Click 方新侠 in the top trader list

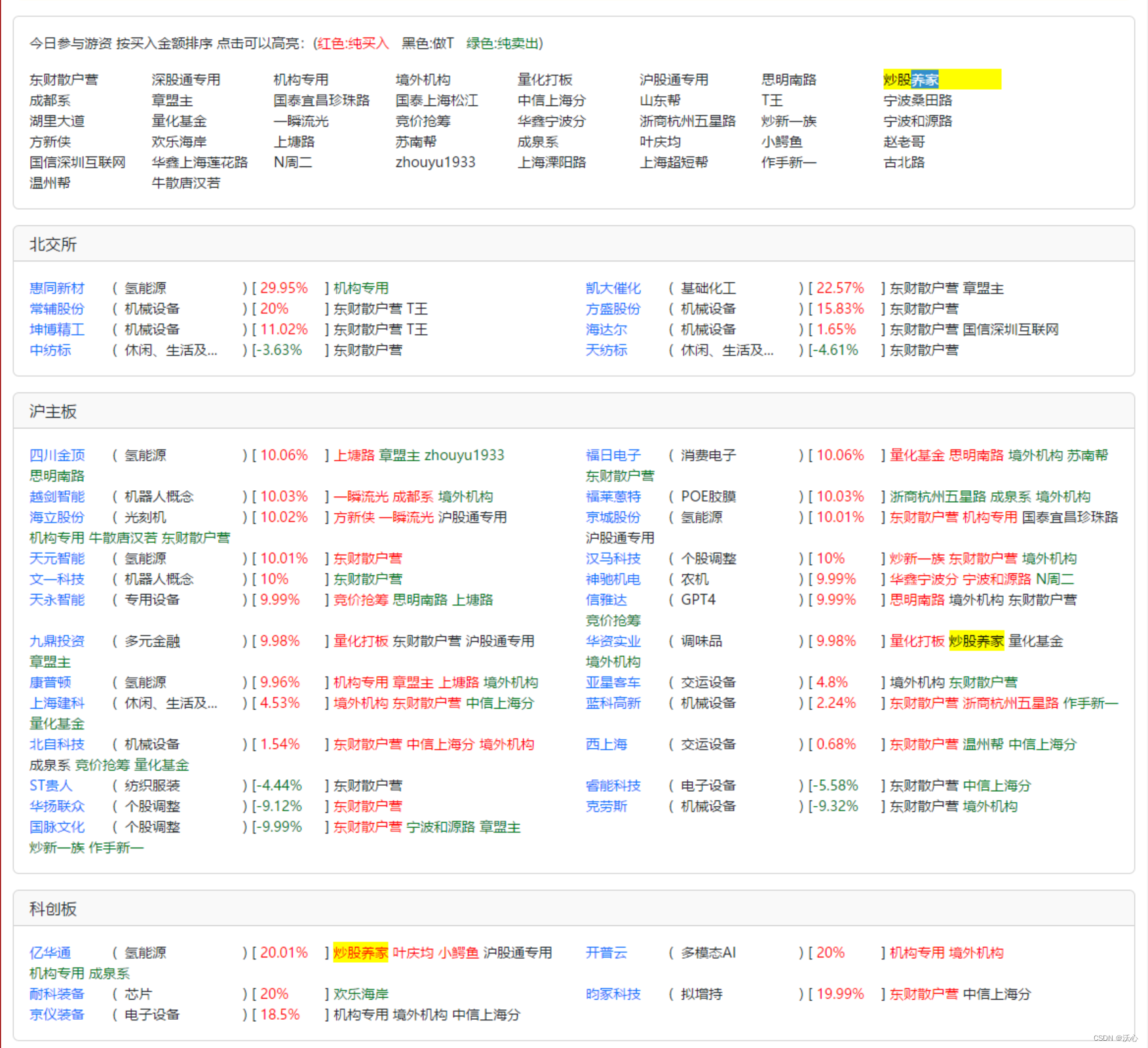(x=50, y=142)
